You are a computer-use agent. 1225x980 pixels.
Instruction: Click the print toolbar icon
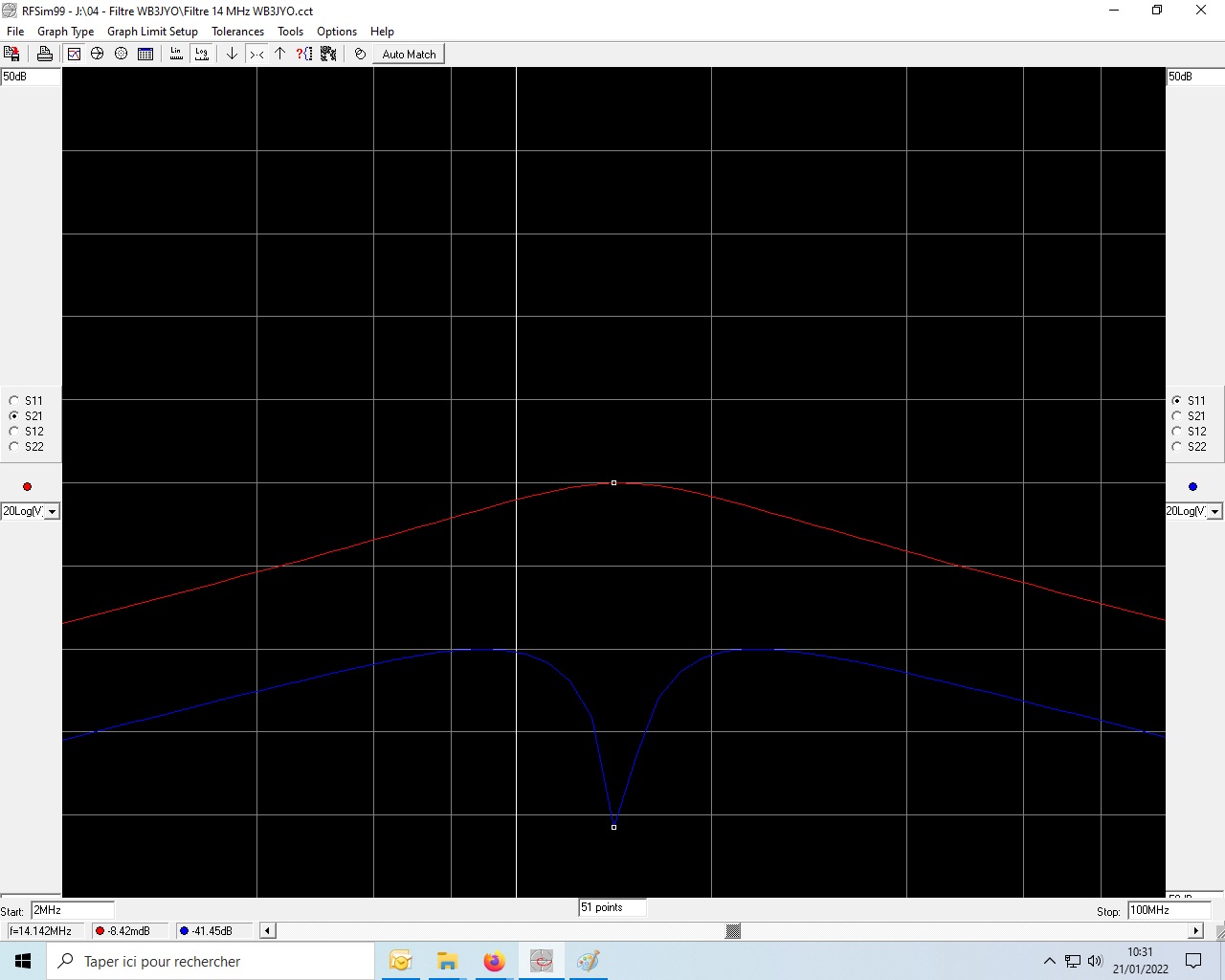(x=44, y=54)
